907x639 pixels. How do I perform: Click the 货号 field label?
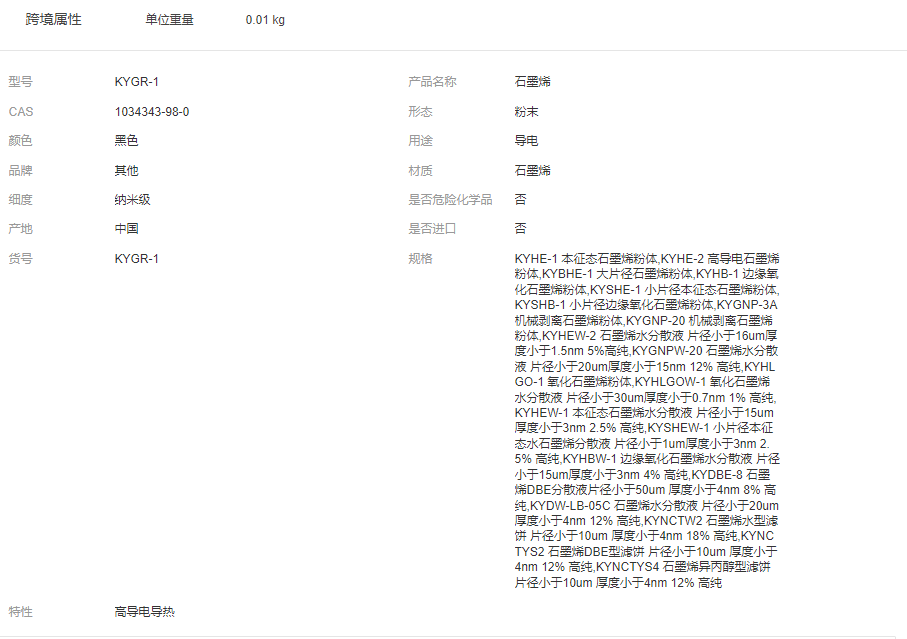coord(21,259)
